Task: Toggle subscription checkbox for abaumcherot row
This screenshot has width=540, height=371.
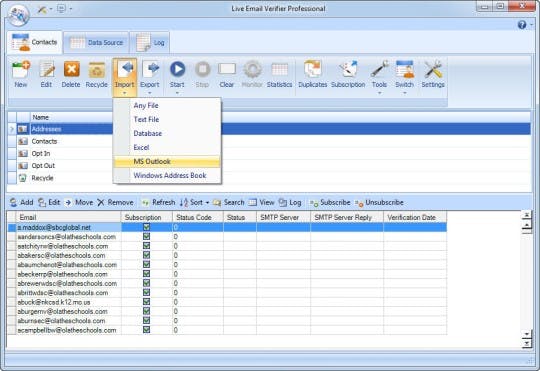Action: (x=146, y=265)
